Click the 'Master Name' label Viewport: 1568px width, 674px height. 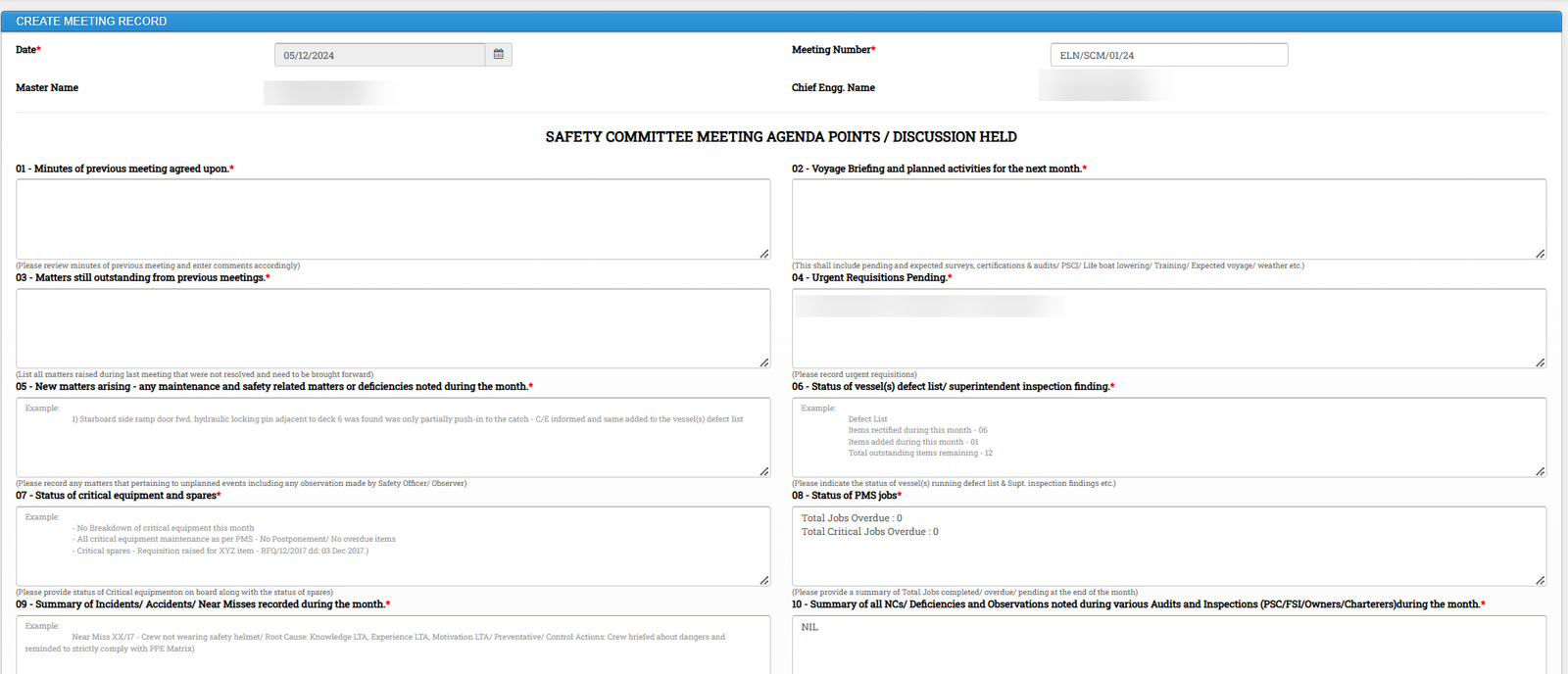[47, 88]
